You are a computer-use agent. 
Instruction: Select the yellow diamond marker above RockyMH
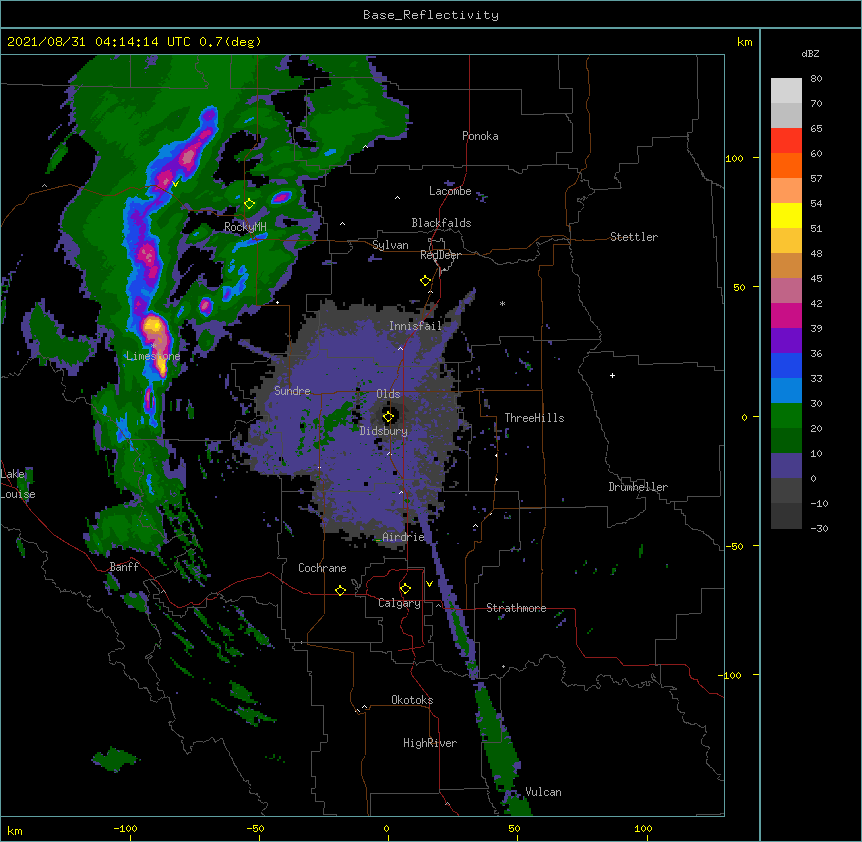pyautogui.click(x=250, y=204)
